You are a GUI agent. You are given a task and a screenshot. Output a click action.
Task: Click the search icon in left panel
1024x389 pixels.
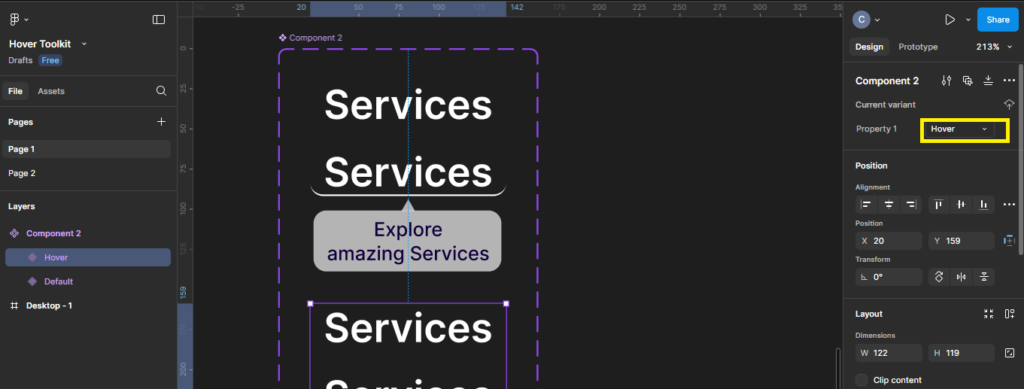tap(161, 91)
